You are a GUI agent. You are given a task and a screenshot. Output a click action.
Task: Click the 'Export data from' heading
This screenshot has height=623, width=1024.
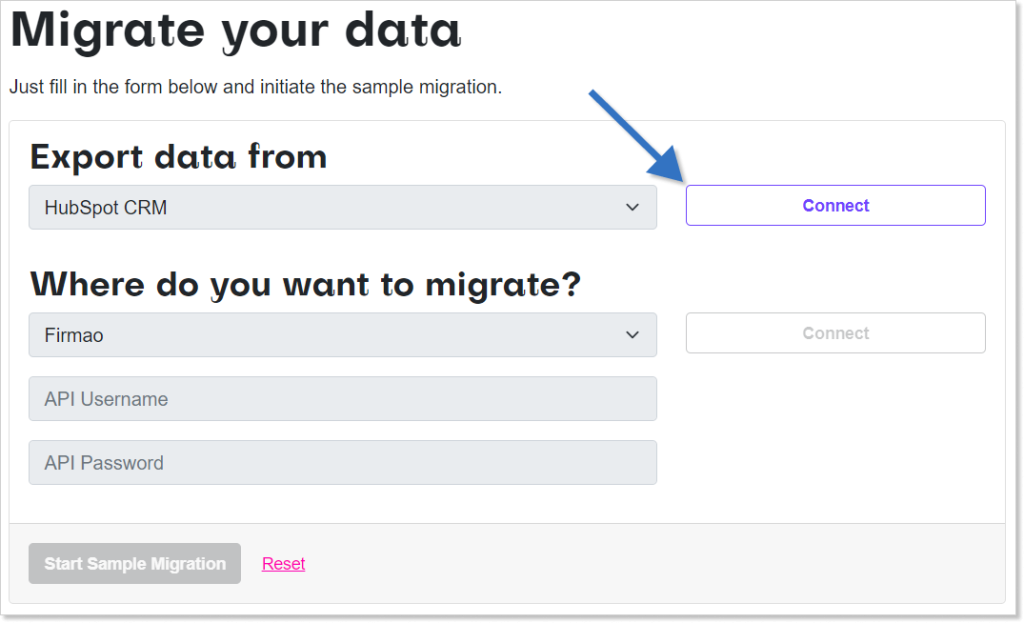[x=178, y=157]
